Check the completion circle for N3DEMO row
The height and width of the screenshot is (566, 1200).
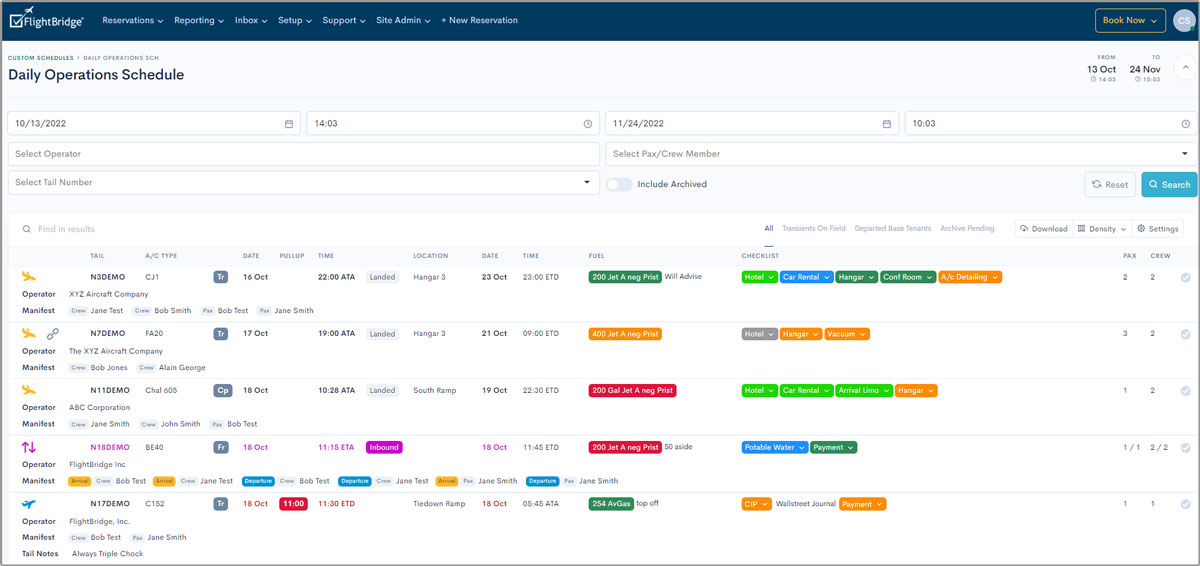pyautogui.click(x=1185, y=278)
